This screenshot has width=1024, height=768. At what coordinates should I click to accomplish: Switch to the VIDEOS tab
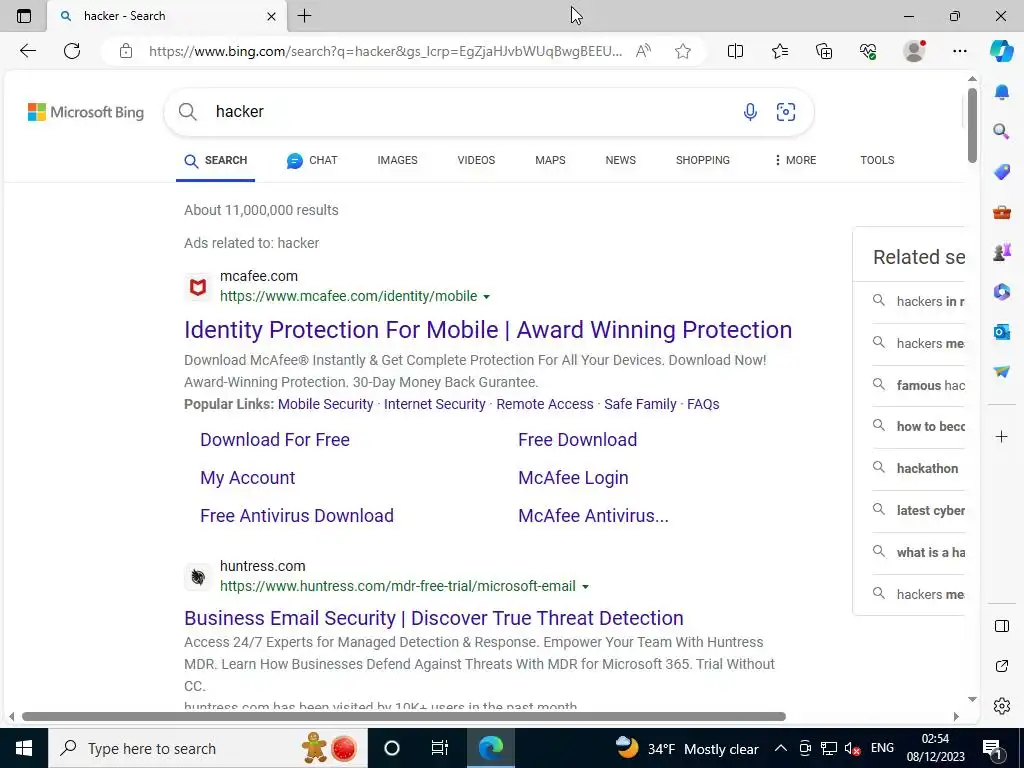point(476,160)
